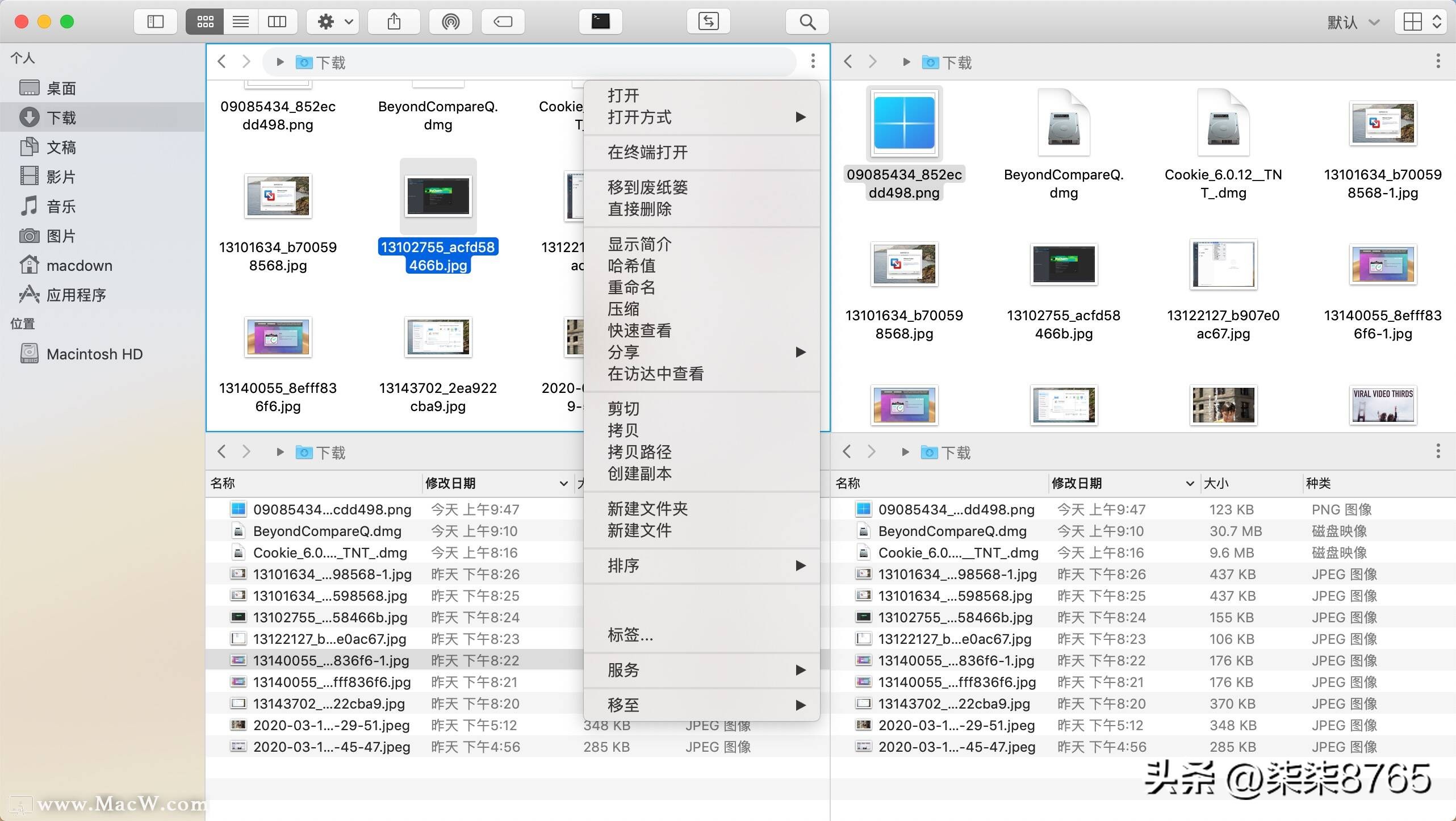This screenshot has width=1456, height=821.
Task: Click the back navigation arrow in left pane
Action: [221, 61]
